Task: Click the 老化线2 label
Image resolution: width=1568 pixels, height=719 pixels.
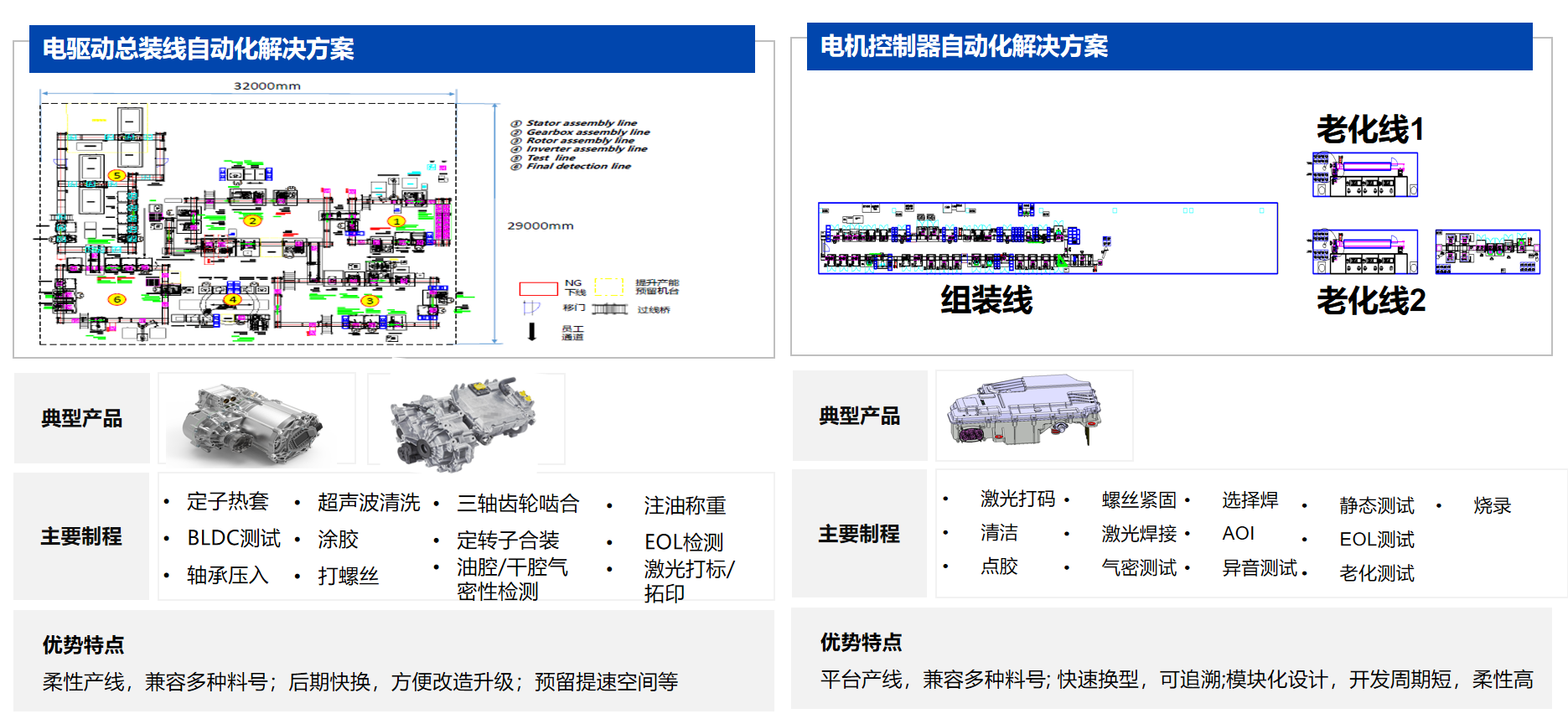Action: coord(1371,300)
